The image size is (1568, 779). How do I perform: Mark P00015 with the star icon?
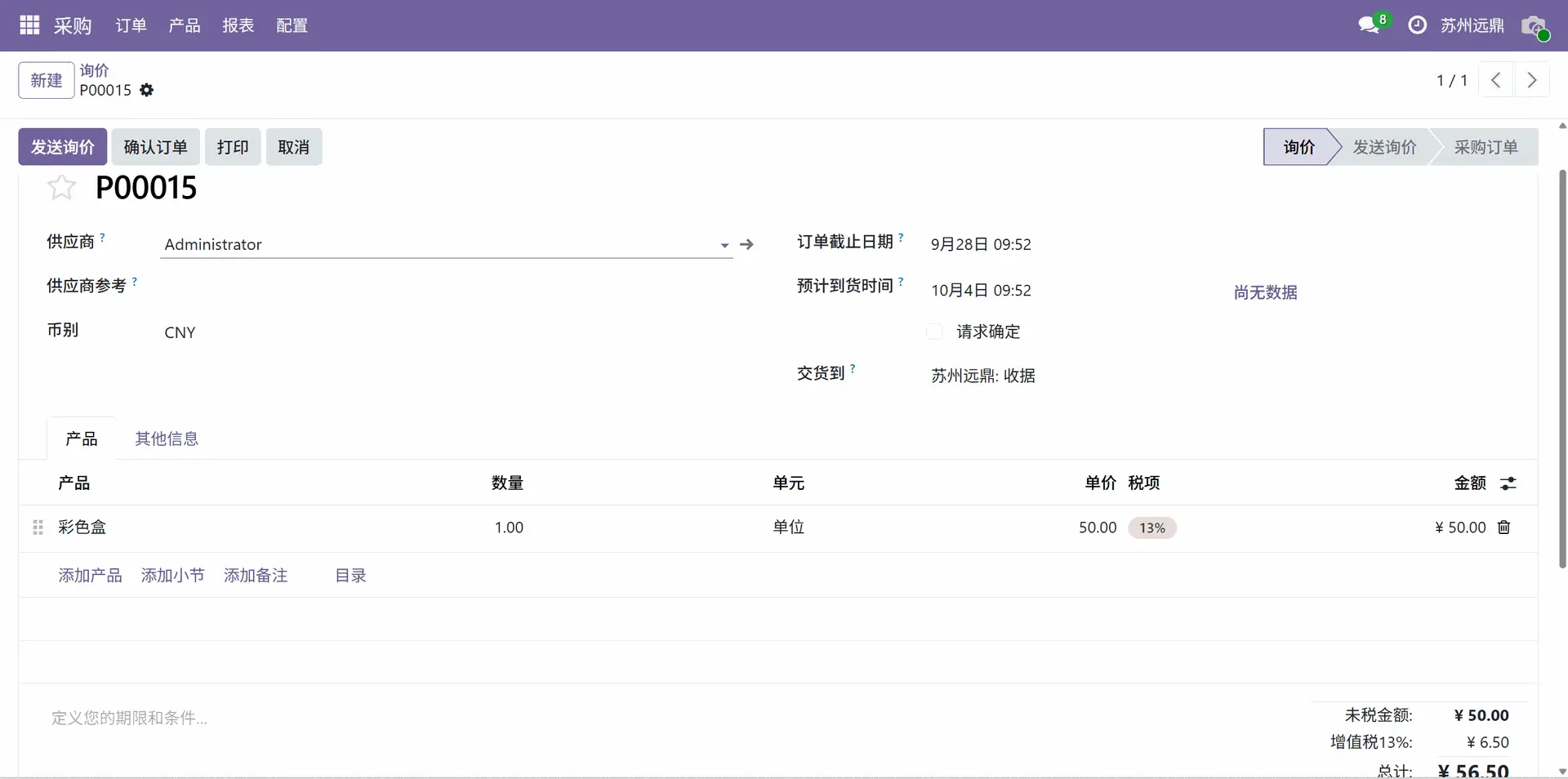tap(61, 188)
